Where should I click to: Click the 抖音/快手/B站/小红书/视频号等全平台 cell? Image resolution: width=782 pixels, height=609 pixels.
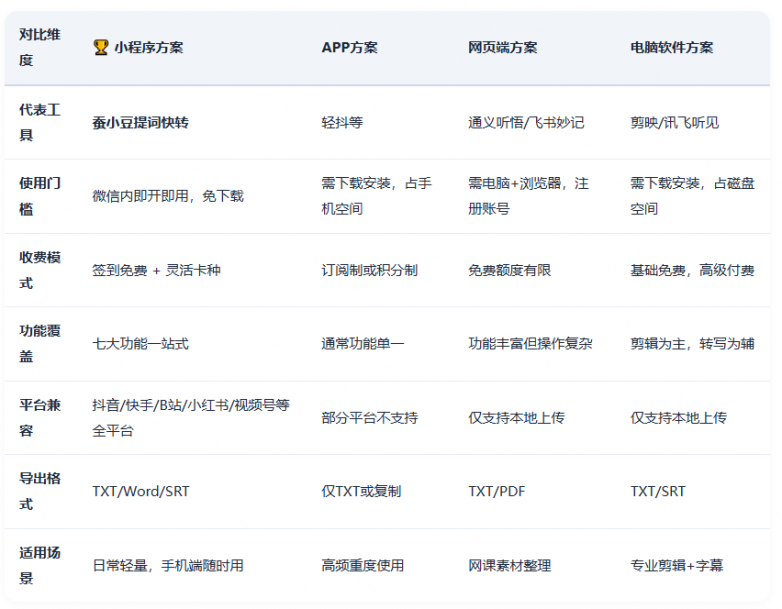tap(191, 417)
